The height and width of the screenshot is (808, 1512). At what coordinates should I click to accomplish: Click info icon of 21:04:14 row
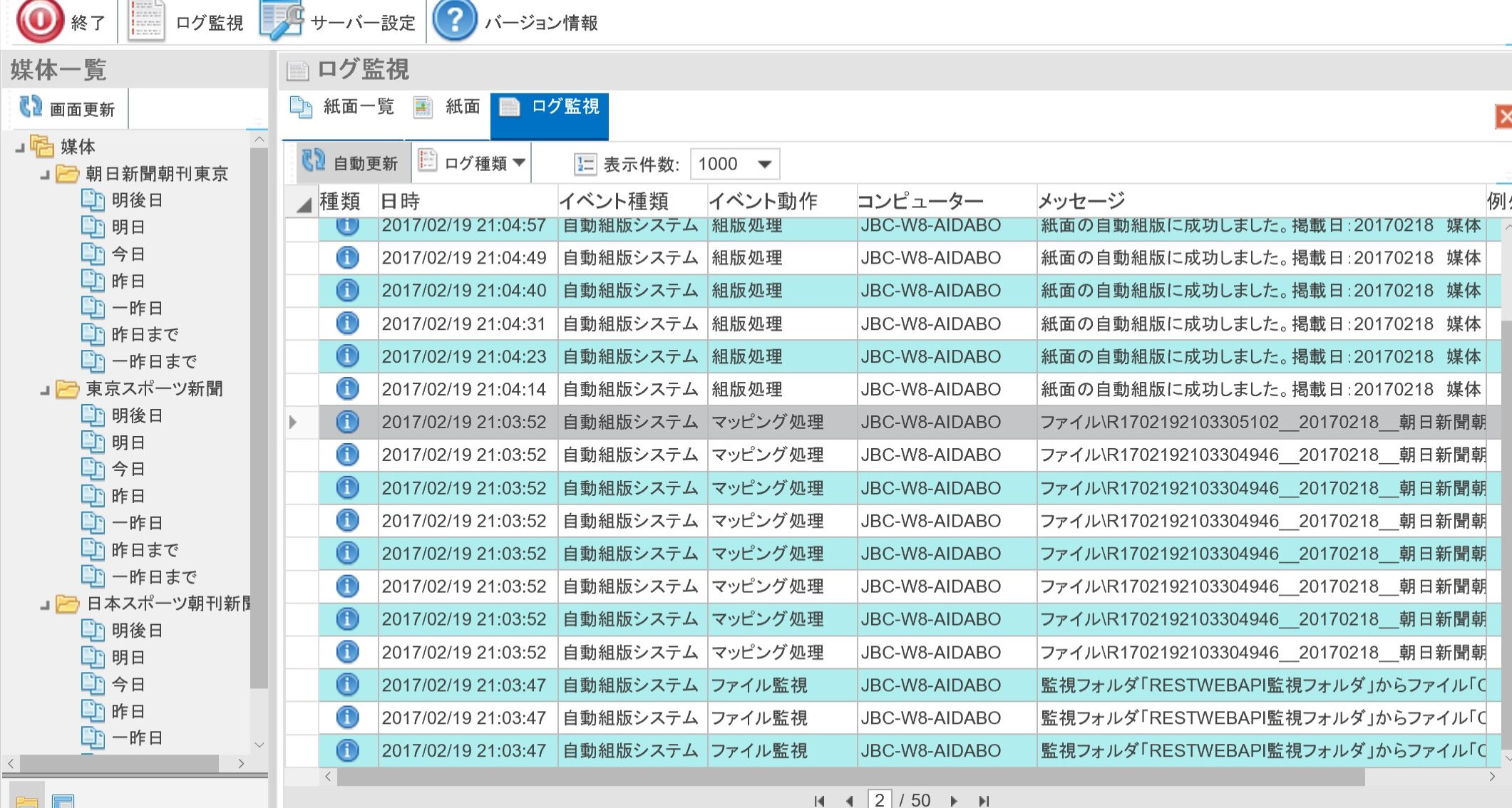point(347,389)
